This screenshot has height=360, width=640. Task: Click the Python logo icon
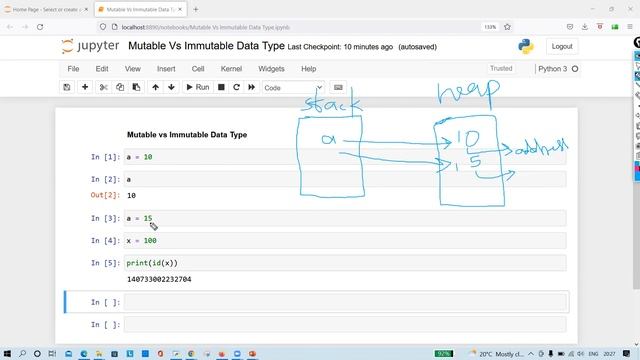[526, 47]
